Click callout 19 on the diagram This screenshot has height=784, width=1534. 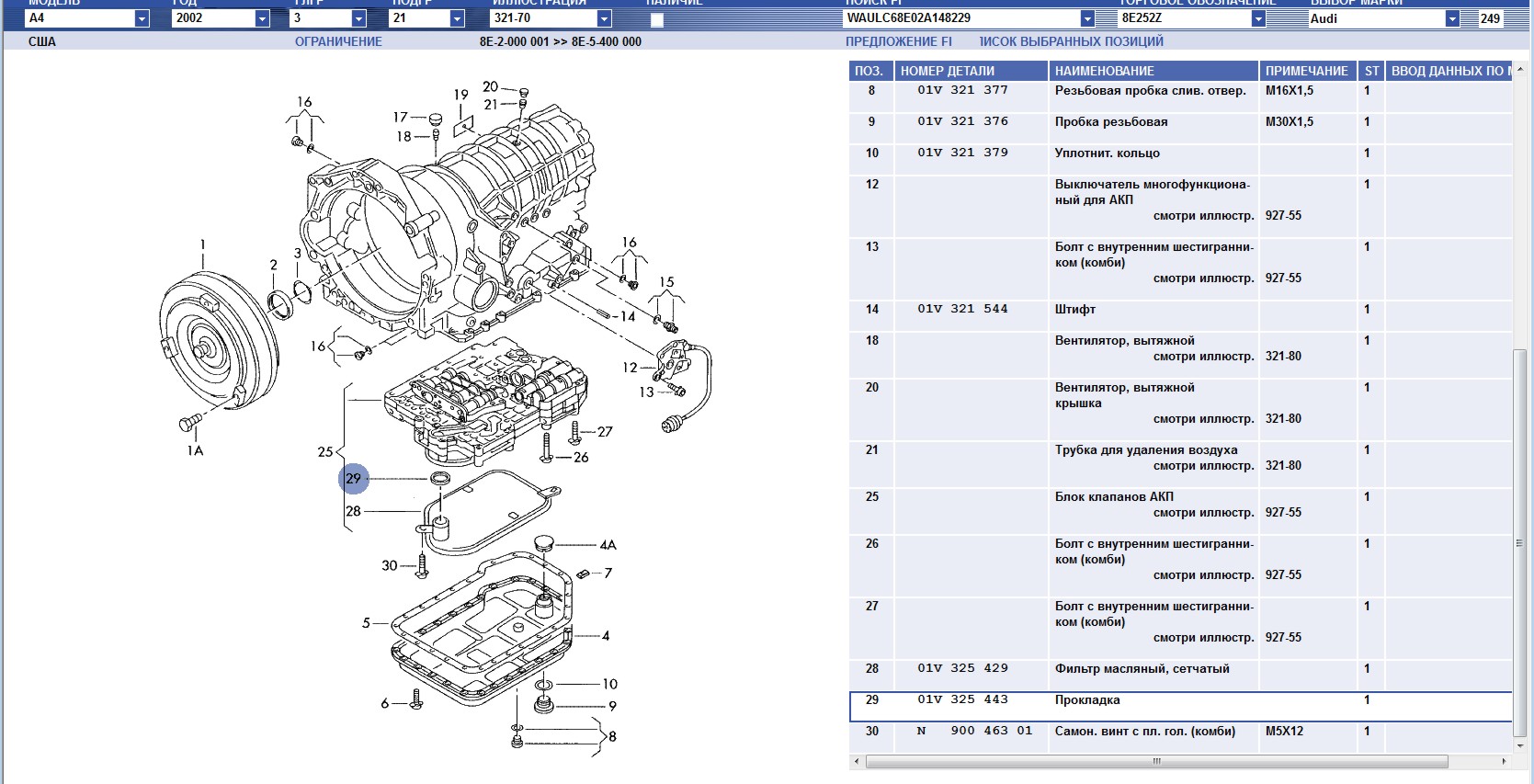tap(460, 95)
